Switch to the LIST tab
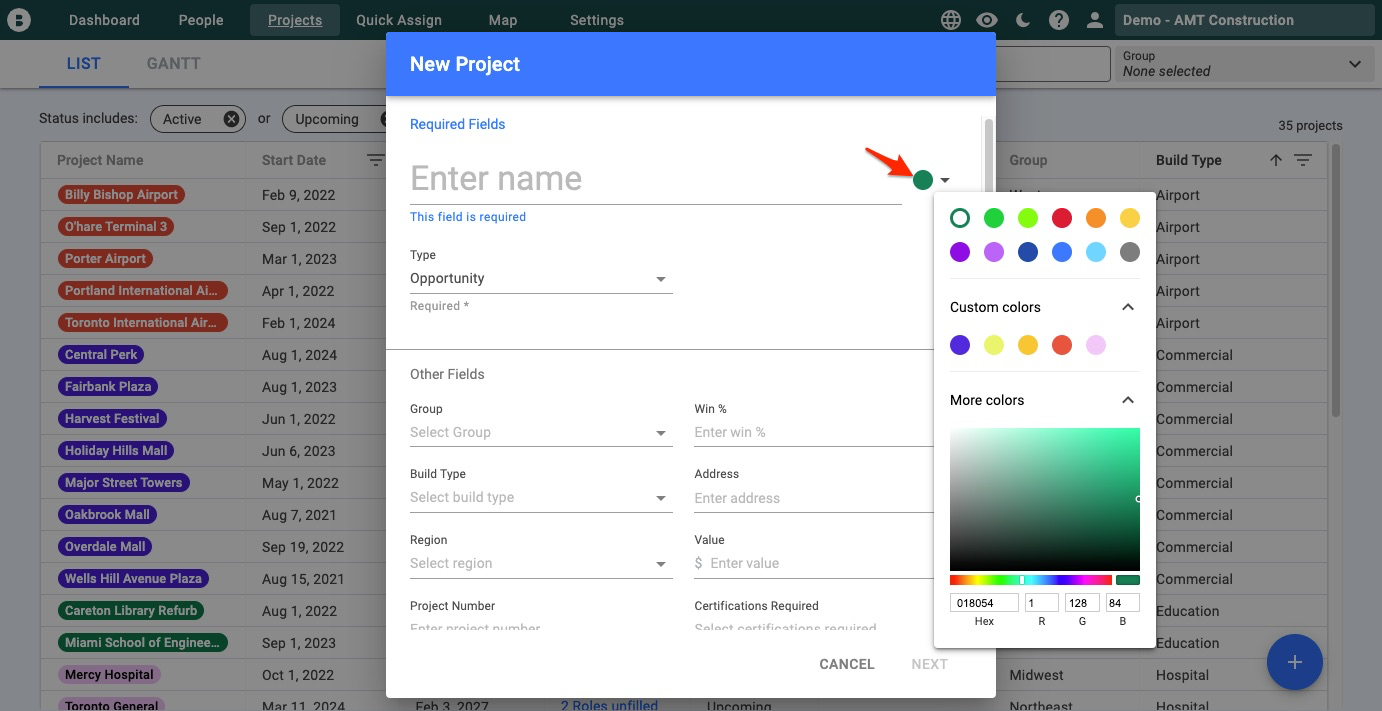The image size is (1382, 711). [84, 64]
